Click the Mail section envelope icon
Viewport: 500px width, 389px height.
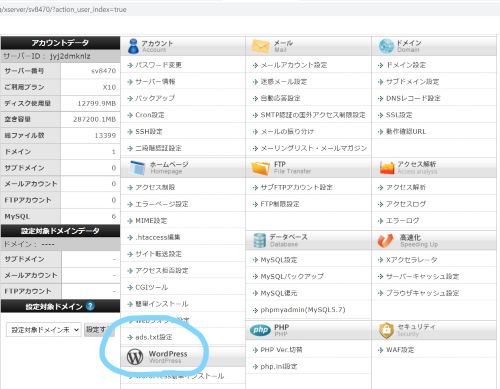coord(260,46)
